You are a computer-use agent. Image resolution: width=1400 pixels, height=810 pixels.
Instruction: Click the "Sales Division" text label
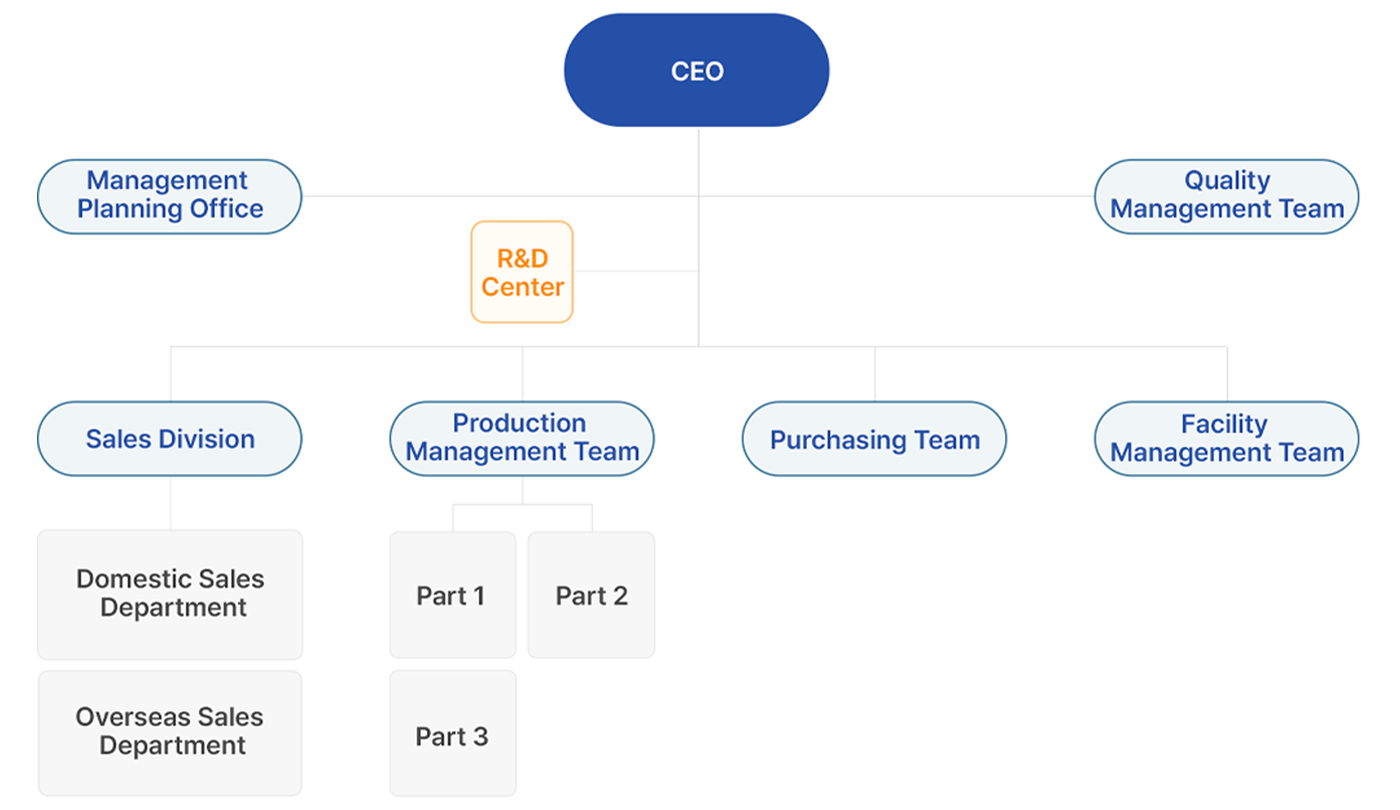tap(170, 439)
